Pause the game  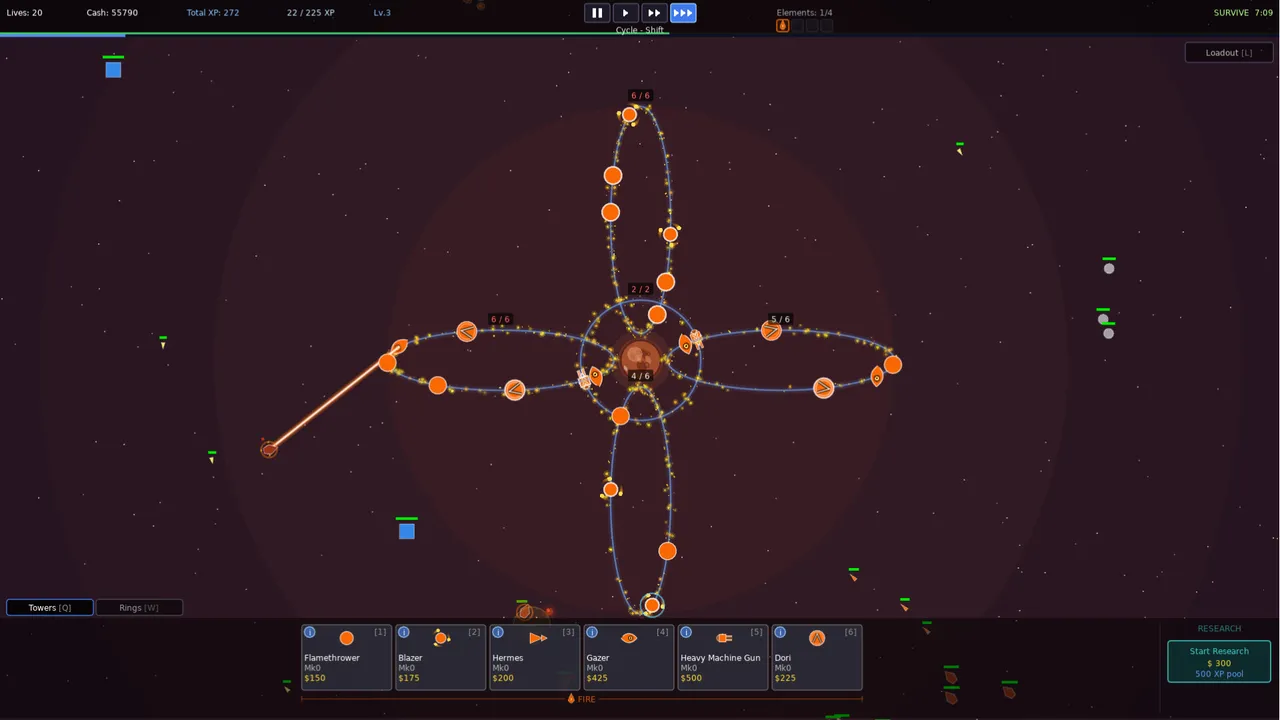(x=597, y=13)
